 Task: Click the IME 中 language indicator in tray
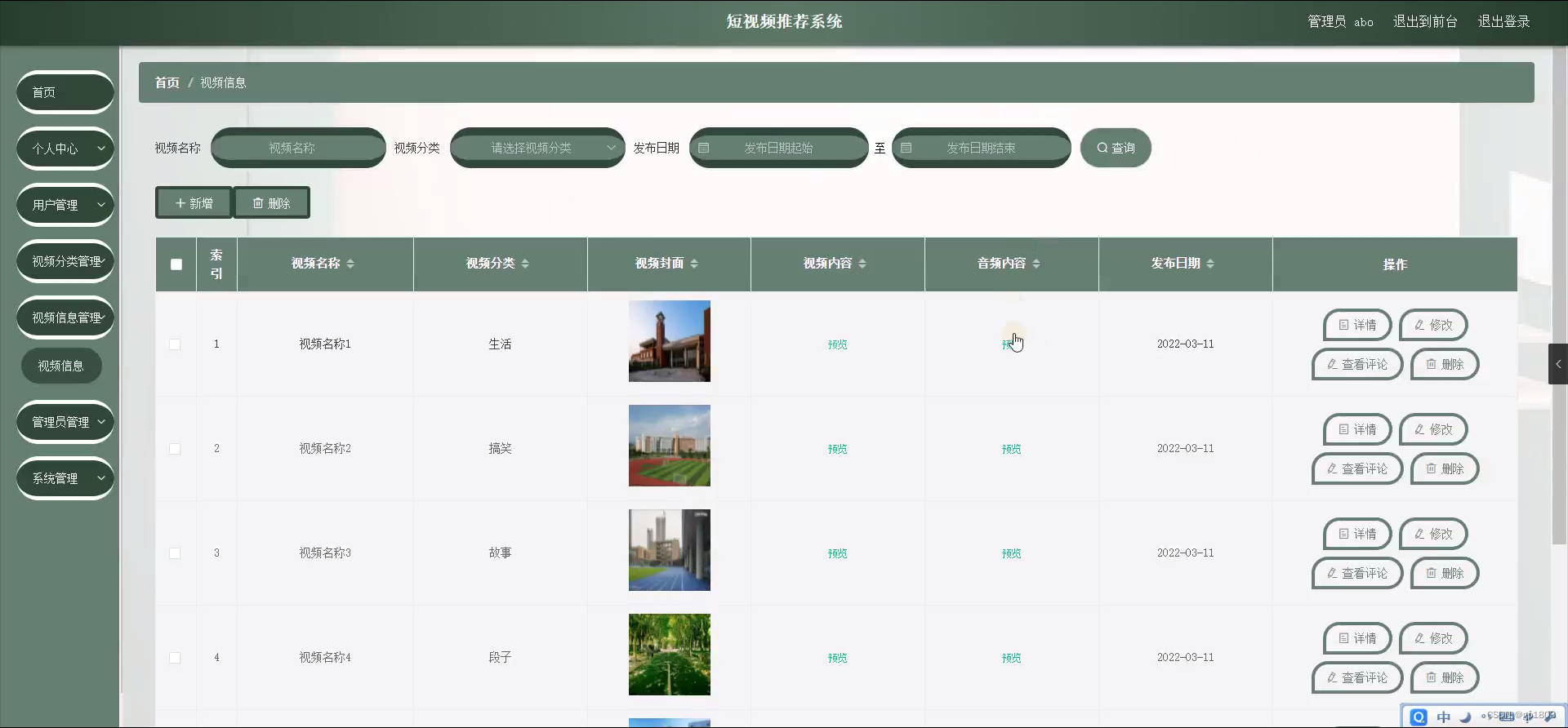(x=1444, y=717)
